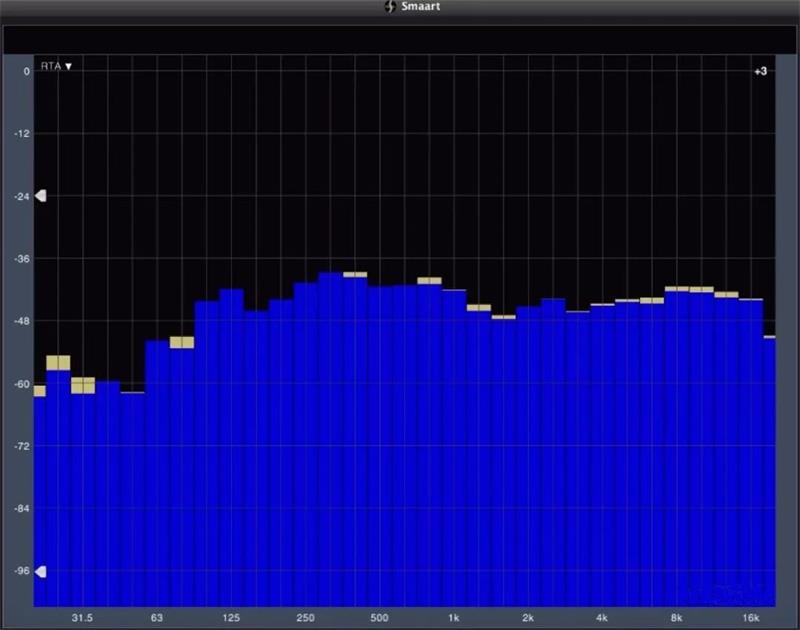This screenshot has width=800, height=630.
Task: Click the dark banner strip above the graph
Action: (x=400, y=40)
